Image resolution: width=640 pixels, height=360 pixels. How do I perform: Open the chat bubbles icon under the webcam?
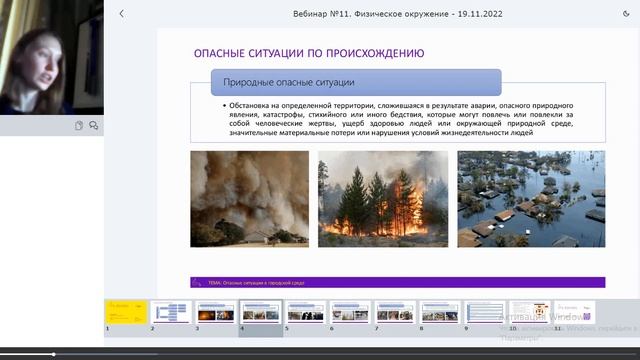93,125
